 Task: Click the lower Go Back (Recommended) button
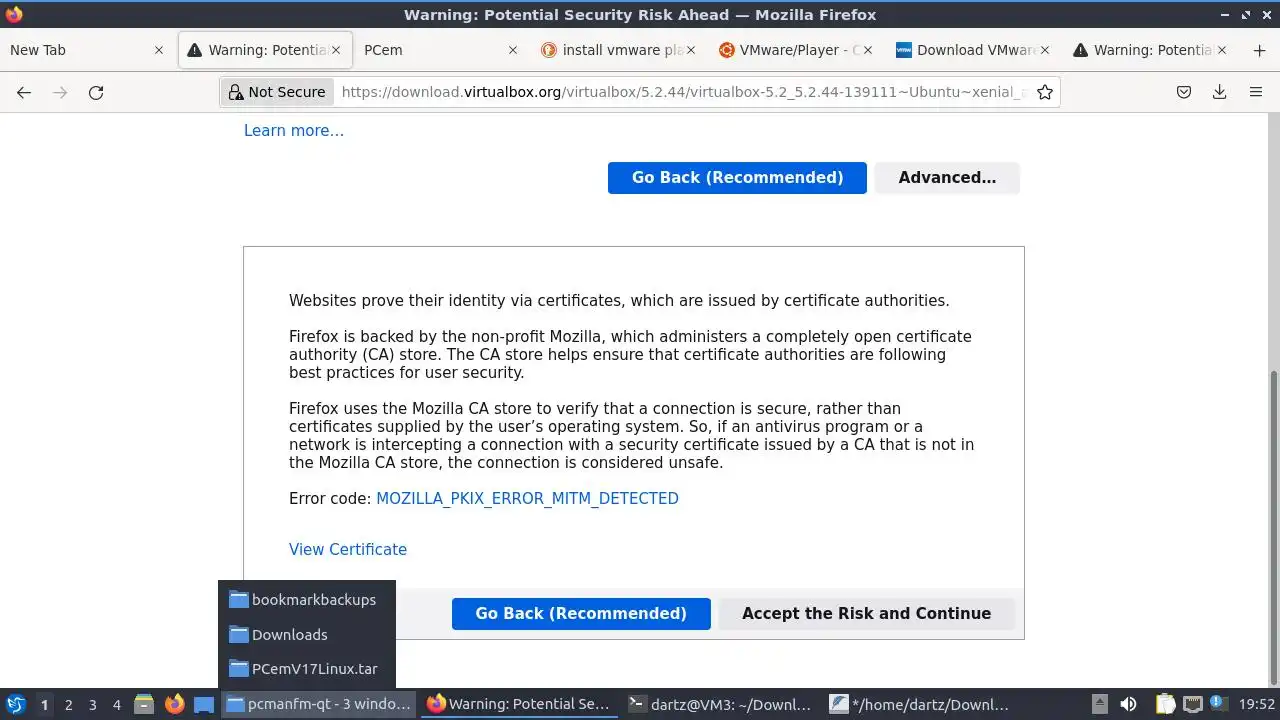coord(581,613)
